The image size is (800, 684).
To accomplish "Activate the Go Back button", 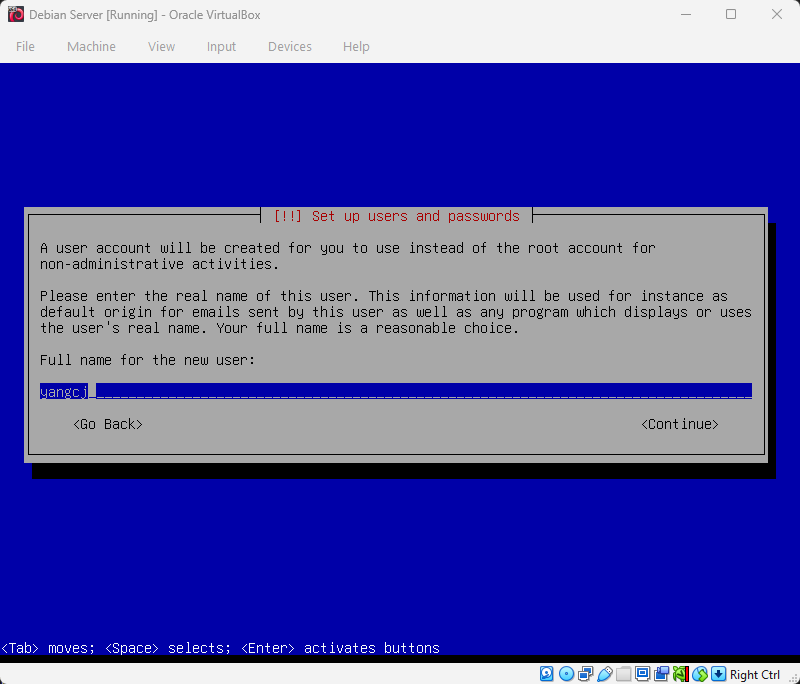I will [x=107, y=423].
